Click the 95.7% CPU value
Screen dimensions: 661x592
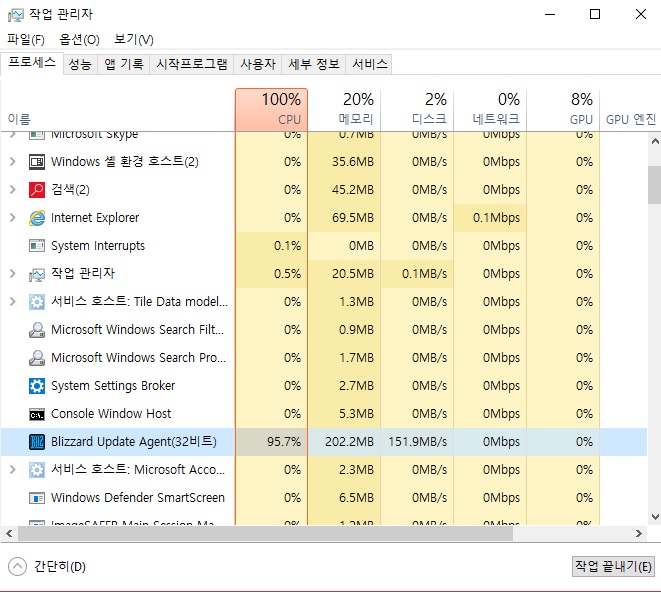(284, 441)
